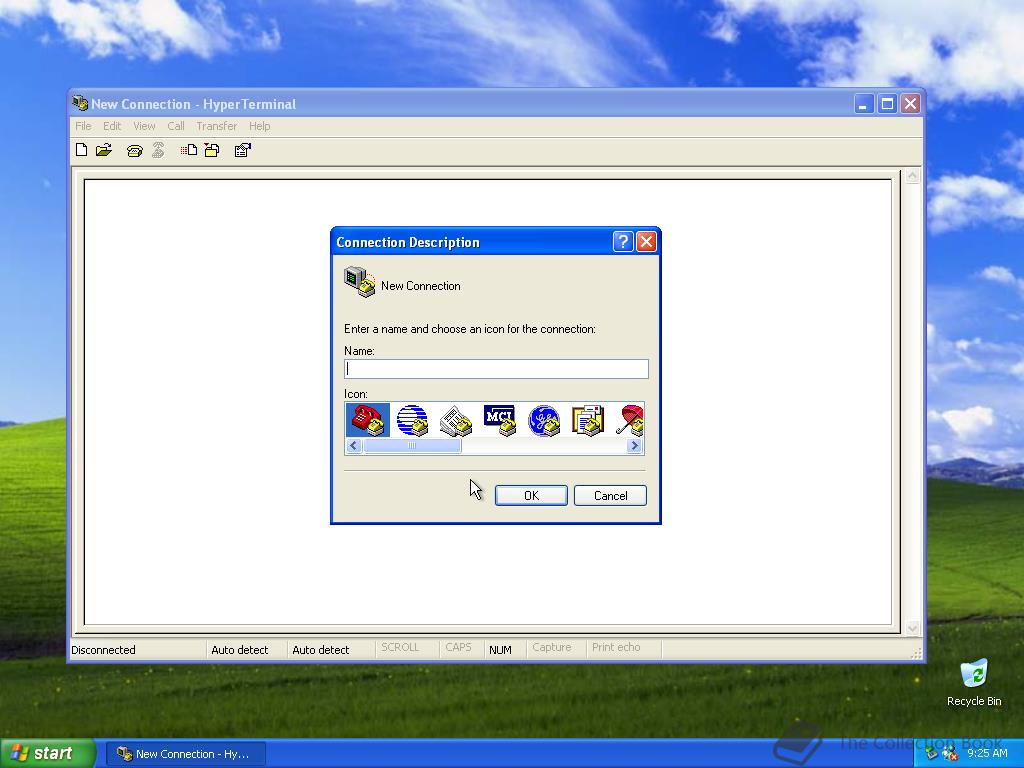
Task: Select the red telephone connection icon
Action: (368, 420)
